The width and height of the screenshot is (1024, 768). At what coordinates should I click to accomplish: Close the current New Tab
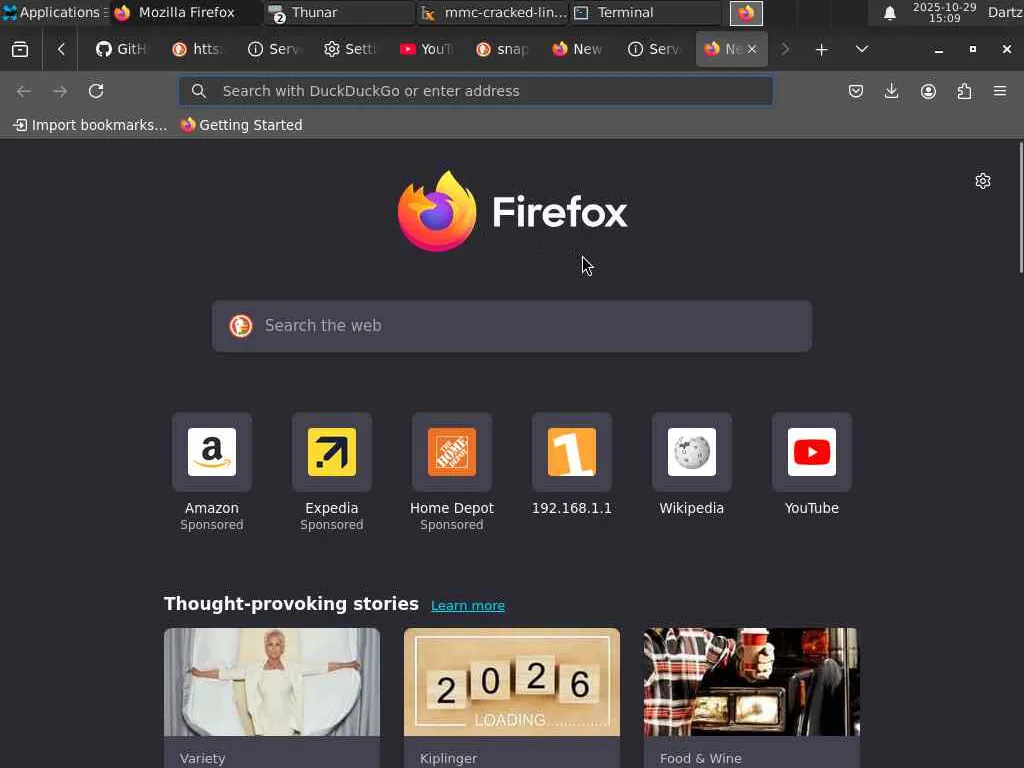coord(752,49)
